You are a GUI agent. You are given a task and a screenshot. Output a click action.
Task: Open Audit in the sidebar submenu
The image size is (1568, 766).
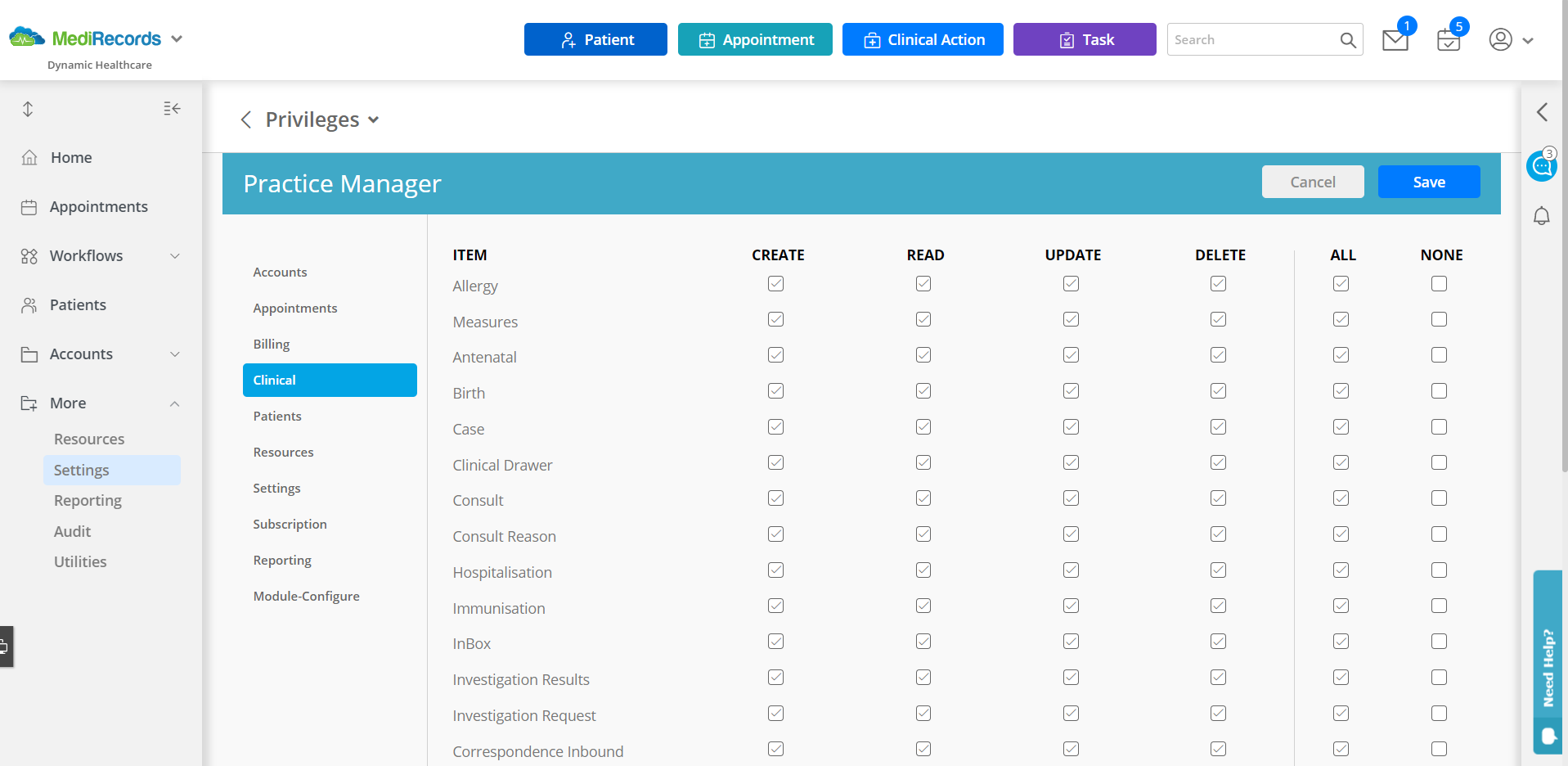(72, 532)
